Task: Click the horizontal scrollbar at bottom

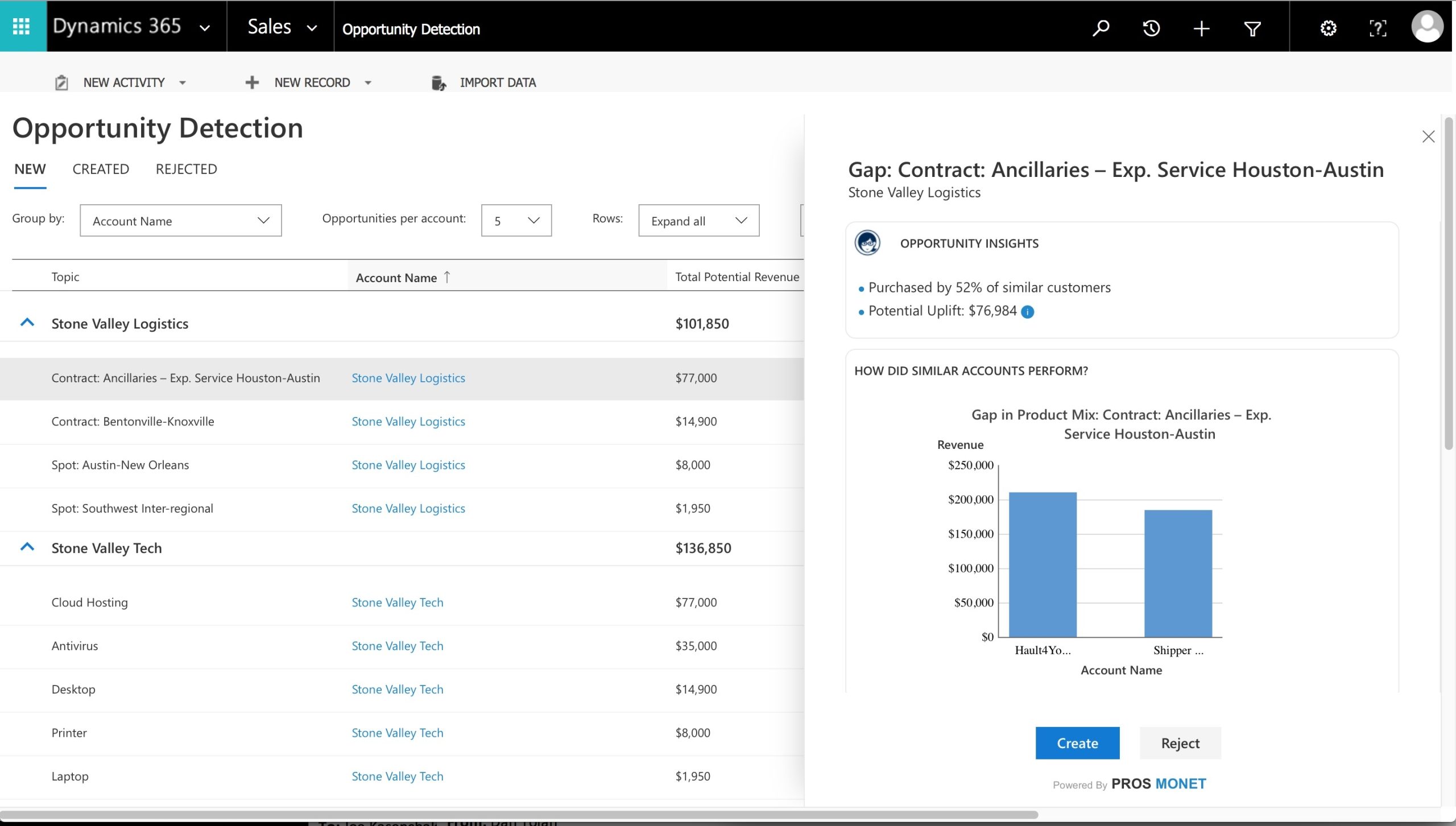Action: click(519, 814)
